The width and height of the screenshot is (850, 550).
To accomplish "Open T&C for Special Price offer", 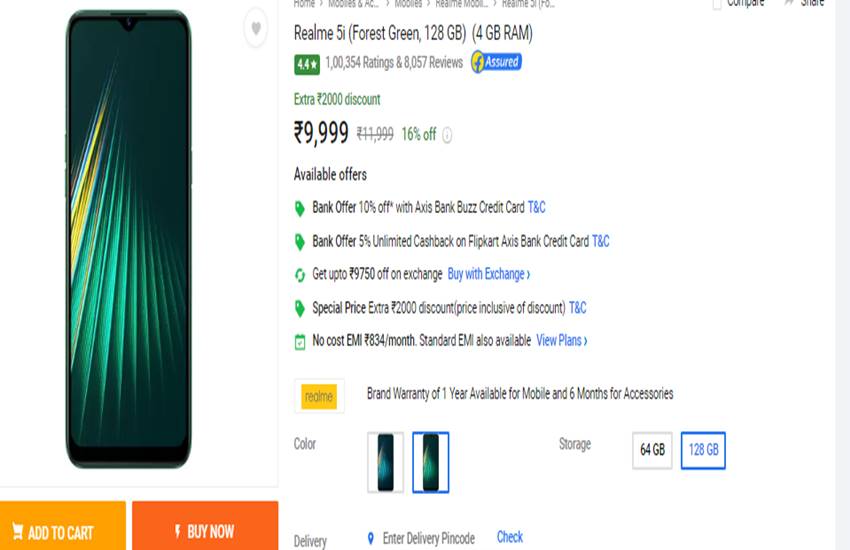I will coord(577,308).
